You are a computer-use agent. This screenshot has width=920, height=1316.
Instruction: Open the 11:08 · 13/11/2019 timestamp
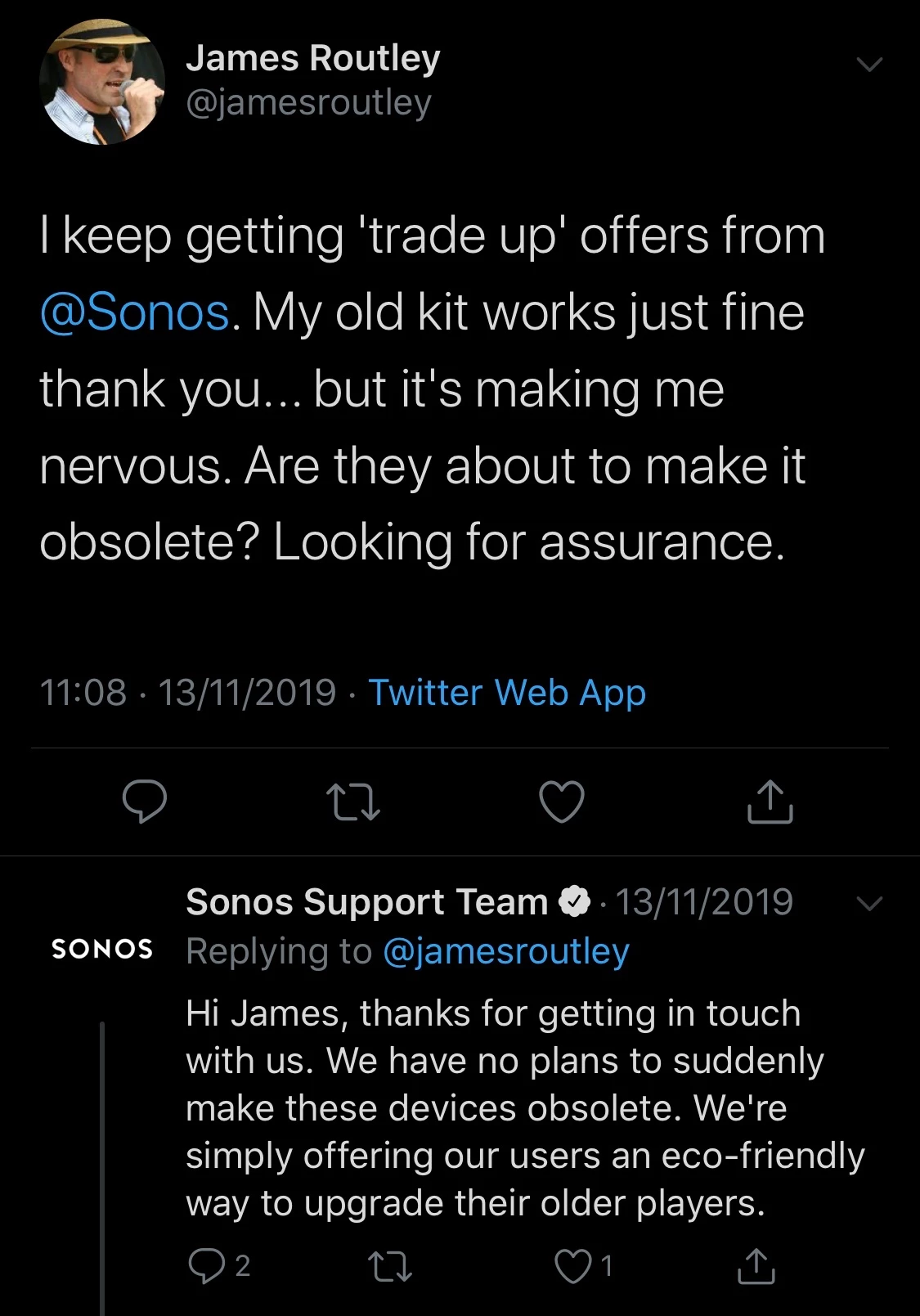pos(188,693)
